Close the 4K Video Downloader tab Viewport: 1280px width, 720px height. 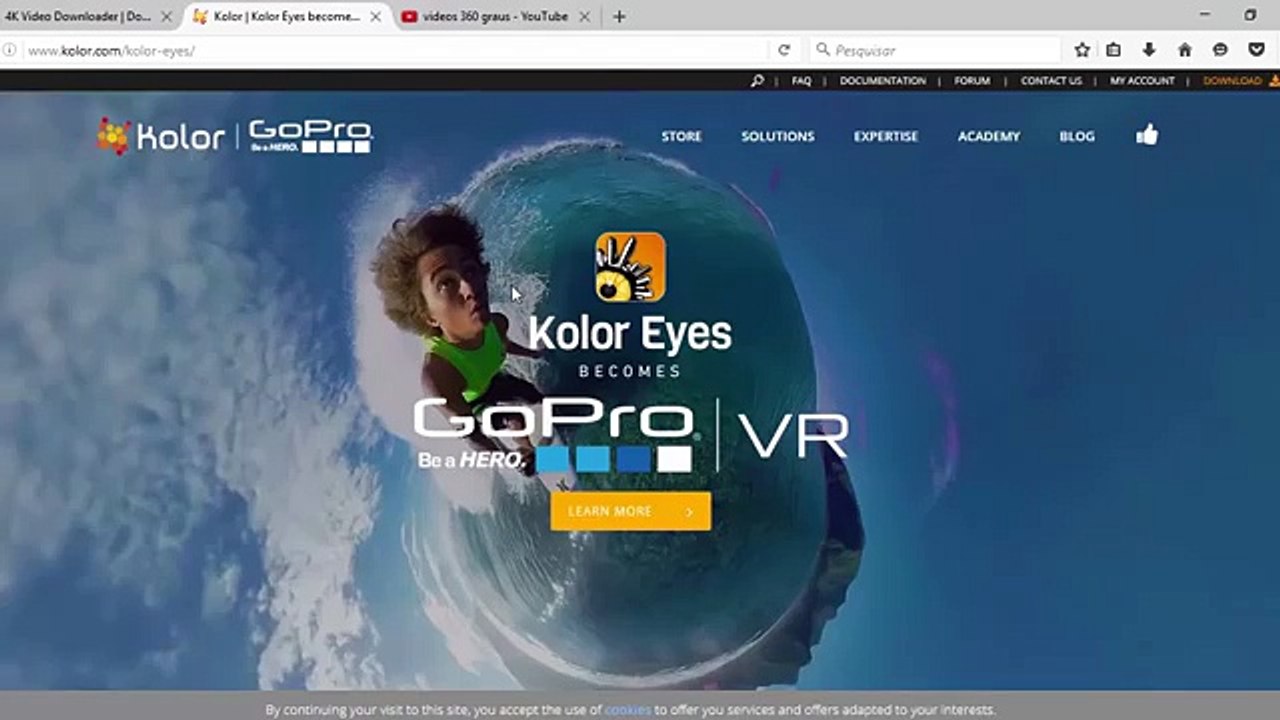[x=167, y=17]
